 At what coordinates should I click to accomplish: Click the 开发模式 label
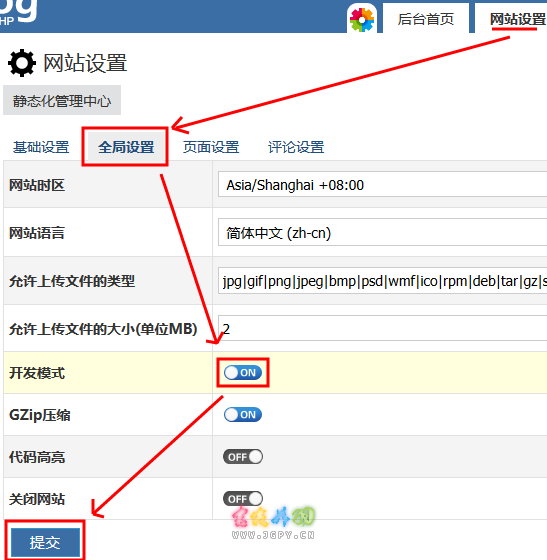coord(37,373)
